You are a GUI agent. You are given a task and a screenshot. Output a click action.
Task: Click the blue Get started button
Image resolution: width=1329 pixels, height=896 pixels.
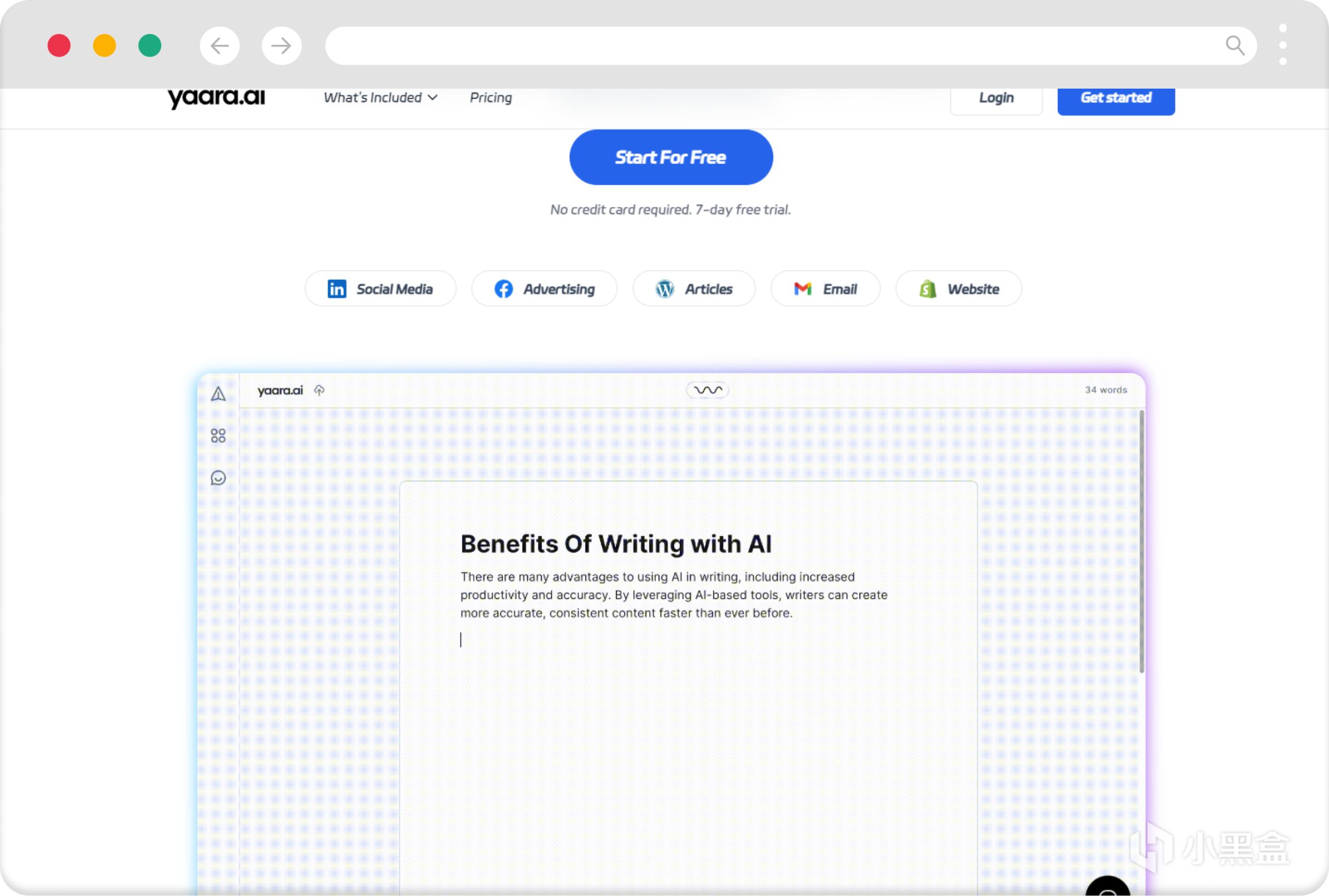pos(1115,99)
